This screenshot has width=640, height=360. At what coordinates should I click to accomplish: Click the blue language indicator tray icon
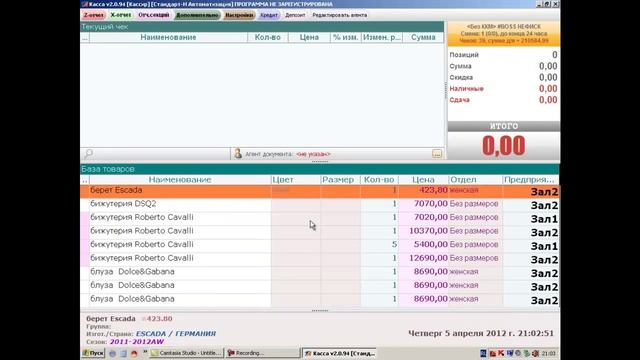483,353
